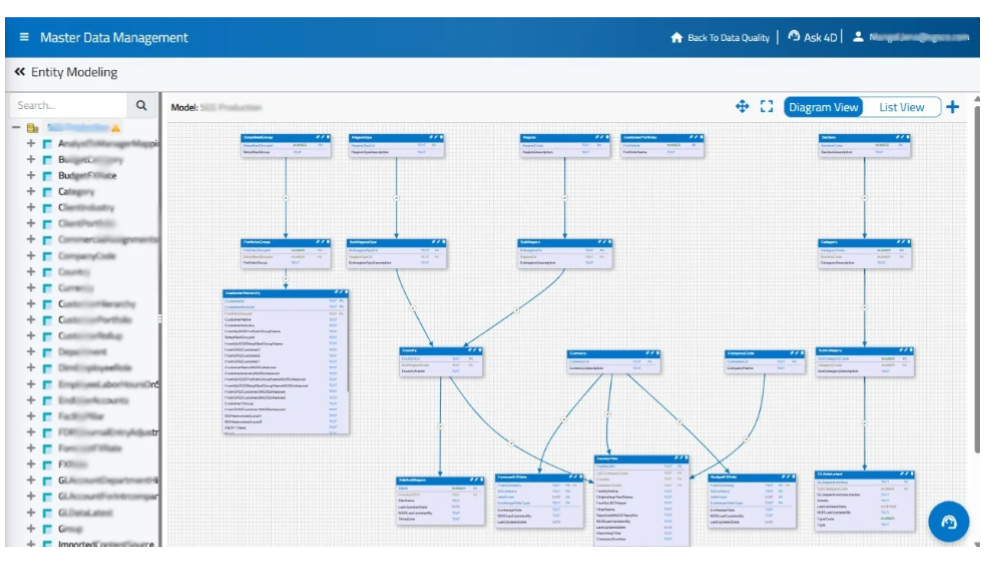The image size is (1001, 573).
Task: Add a new entity with the plus icon
Action: [952, 107]
